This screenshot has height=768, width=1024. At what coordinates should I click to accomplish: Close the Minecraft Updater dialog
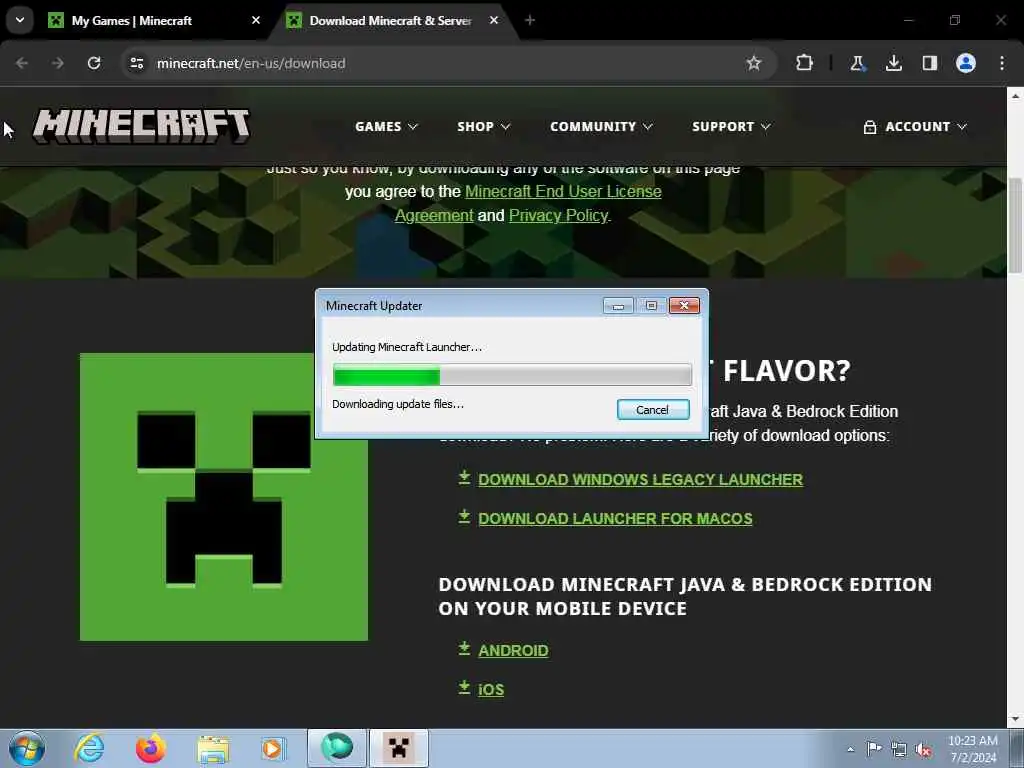[684, 306]
